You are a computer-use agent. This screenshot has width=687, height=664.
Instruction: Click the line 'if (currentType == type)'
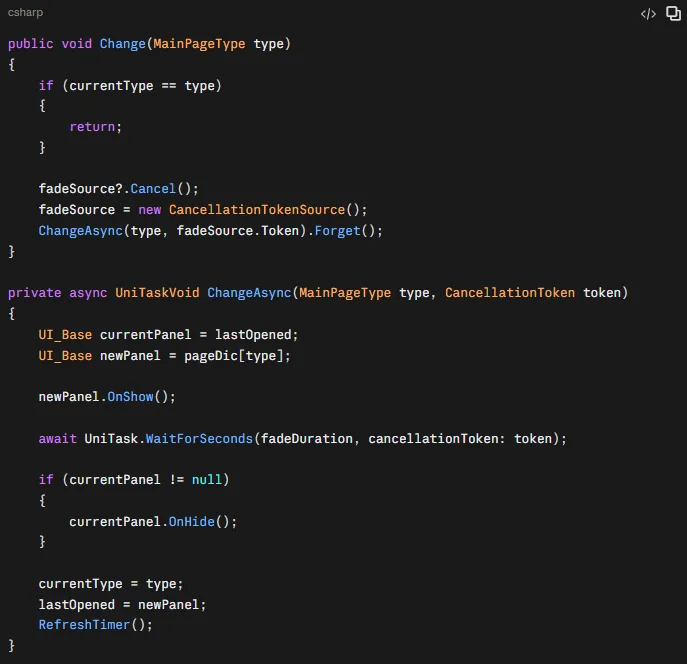(130, 85)
